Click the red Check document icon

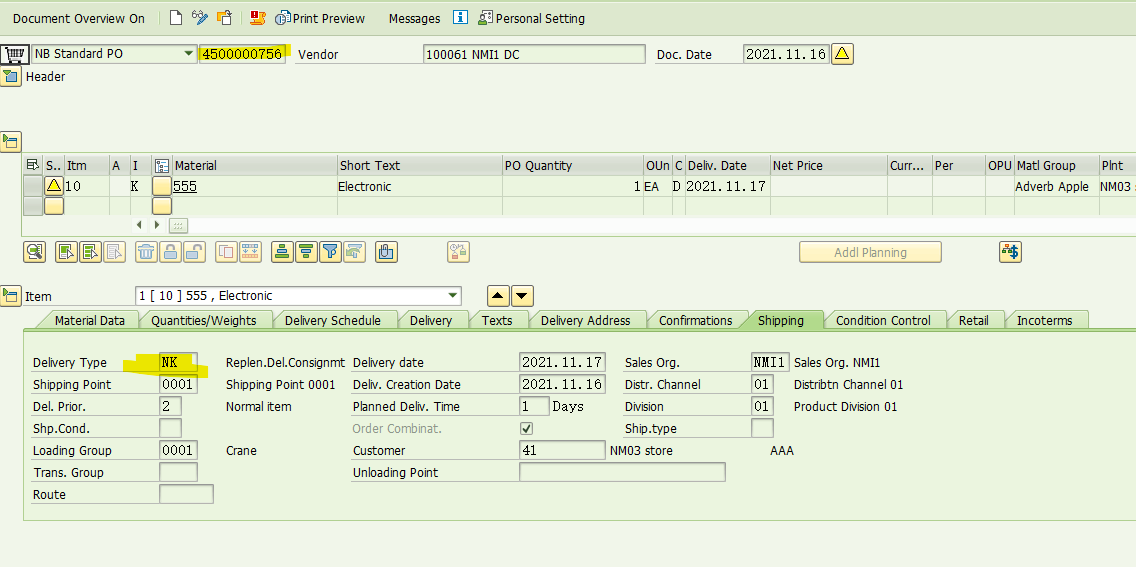256,18
